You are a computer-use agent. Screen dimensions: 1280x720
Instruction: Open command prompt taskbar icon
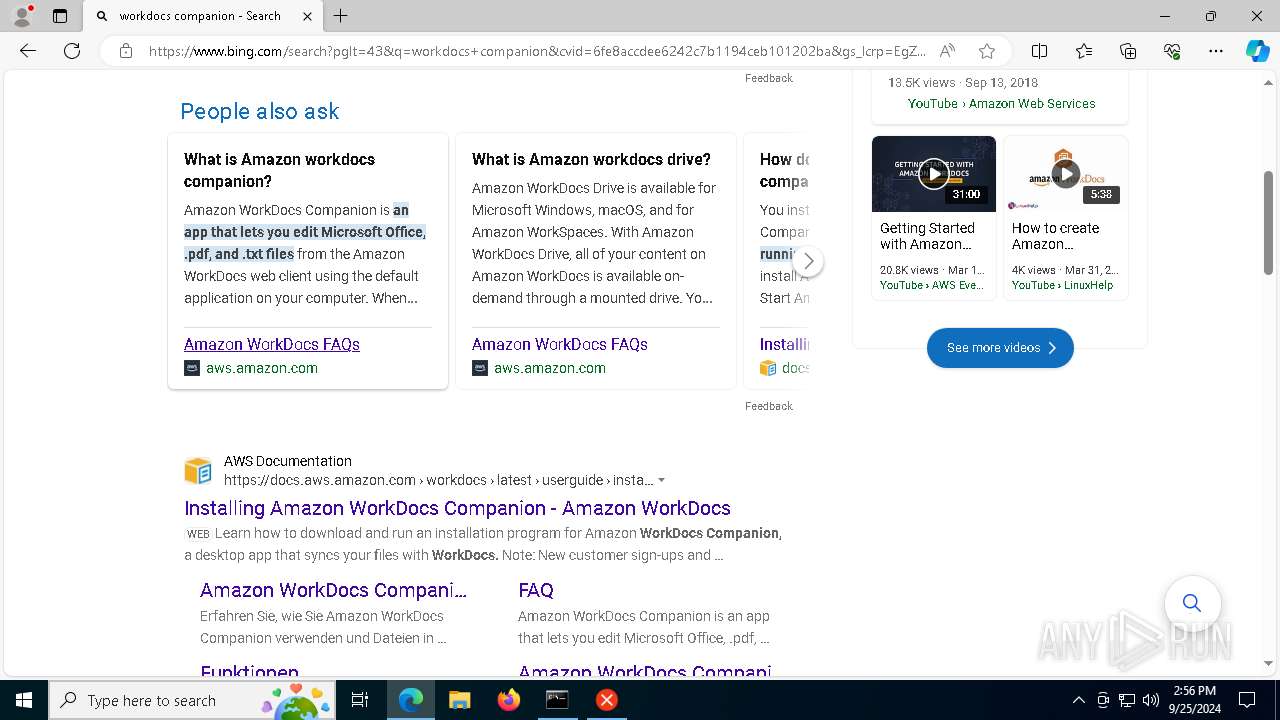(557, 700)
